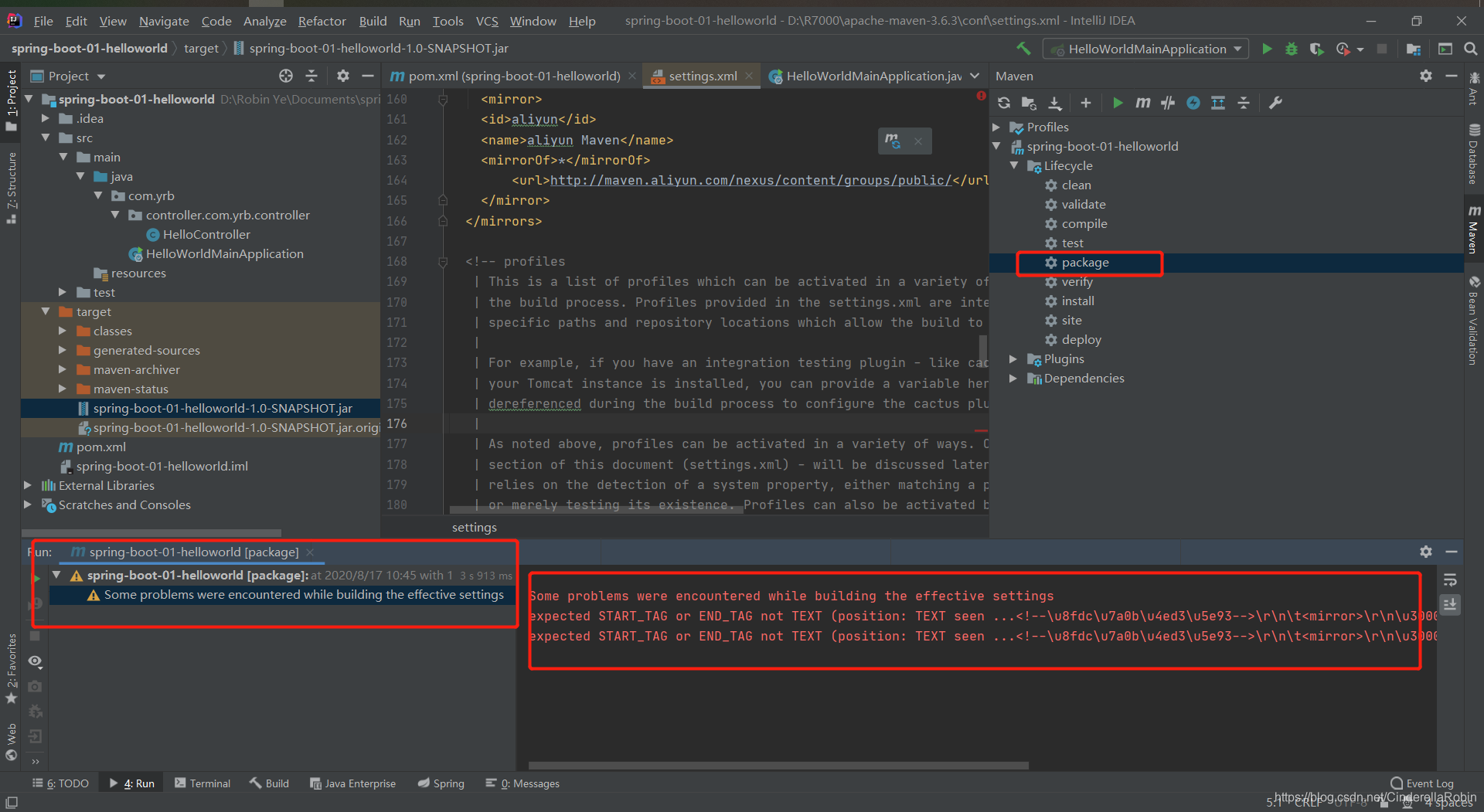Toggle the TODO tool window
The image size is (1484, 812).
pyautogui.click(x=60, y=783)
